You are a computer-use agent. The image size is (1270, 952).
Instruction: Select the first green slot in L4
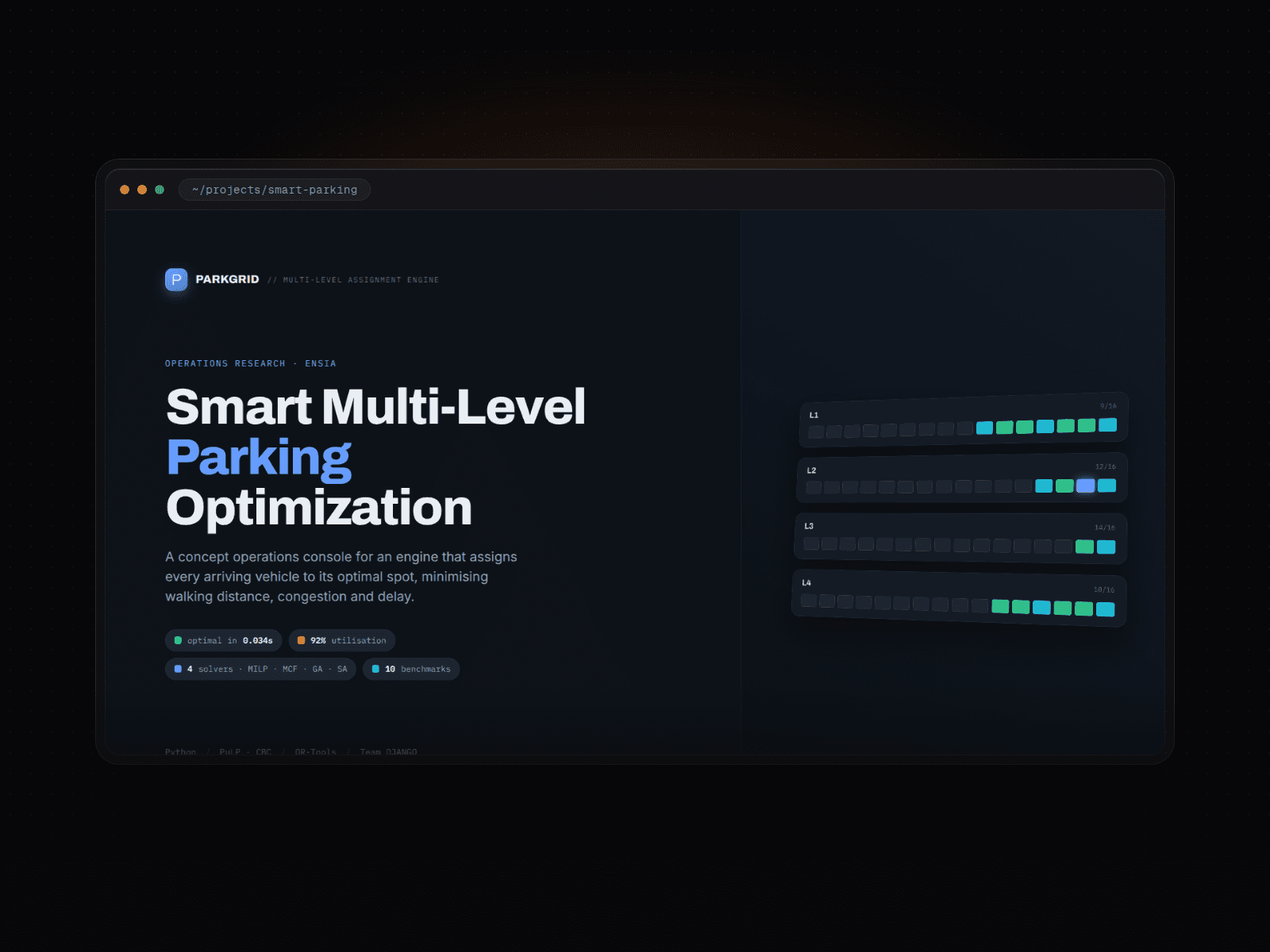[x=1000, y=606]
